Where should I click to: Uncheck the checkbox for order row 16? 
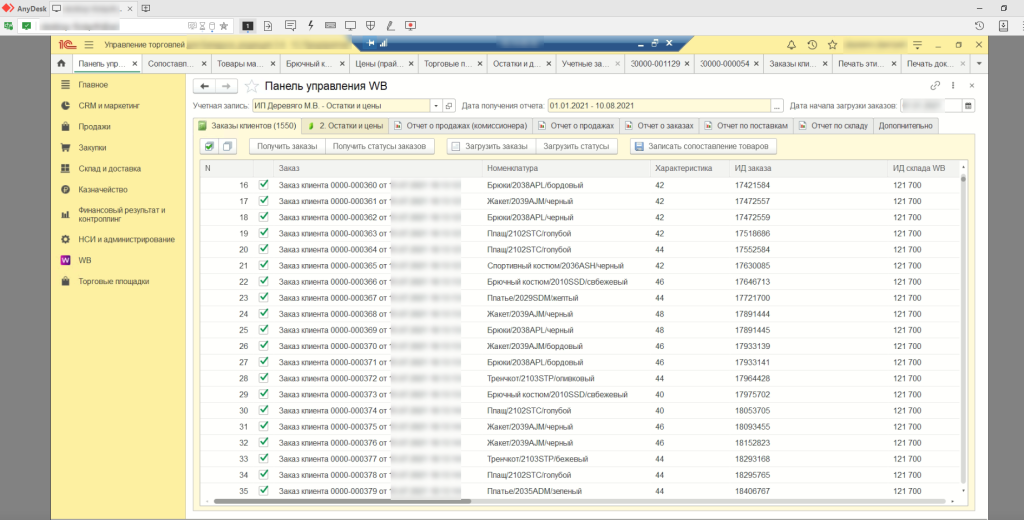tap(263, 185)
